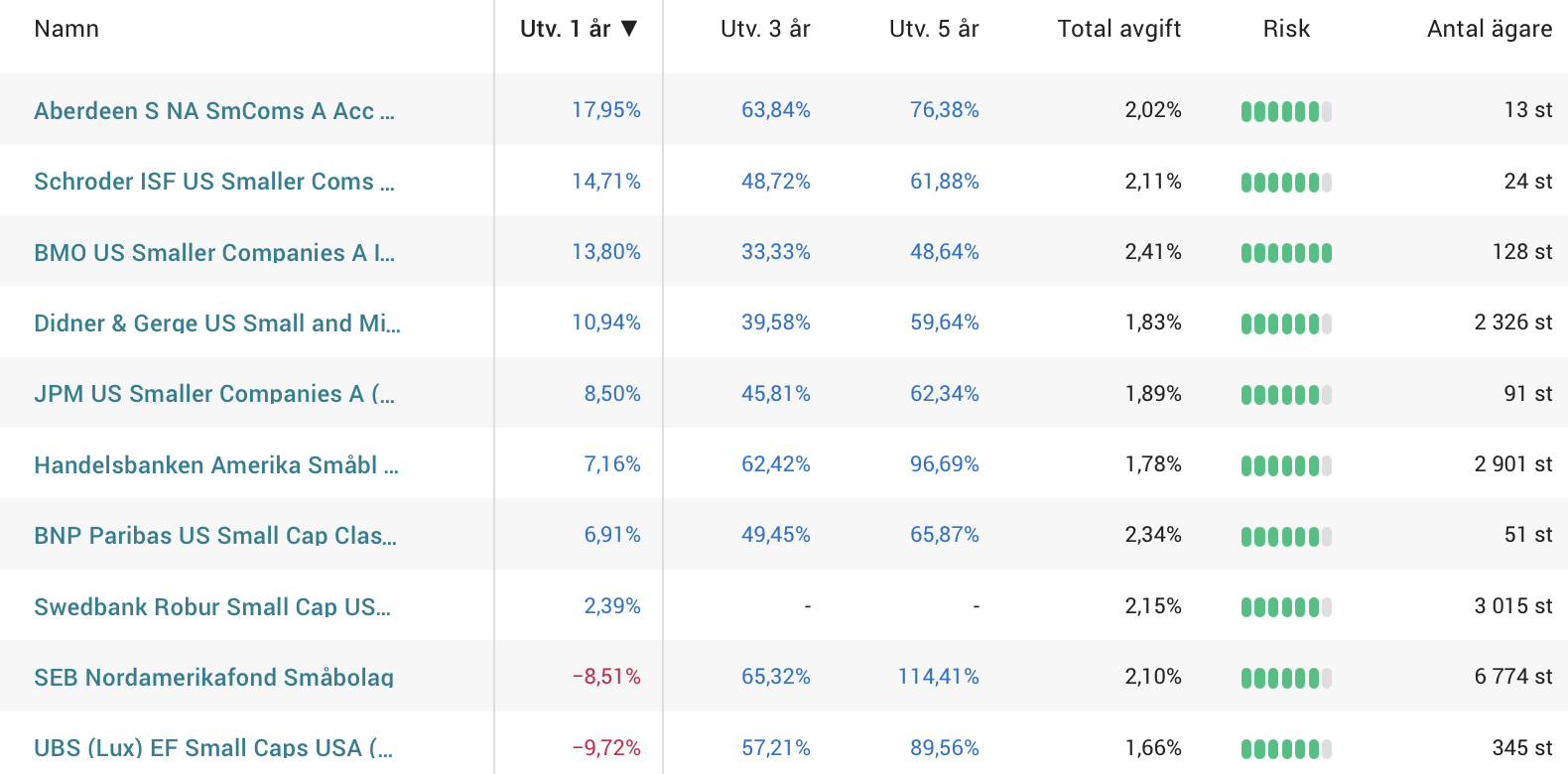Click risk bars for UBS (Lux) EF Small Caps

1285,749
